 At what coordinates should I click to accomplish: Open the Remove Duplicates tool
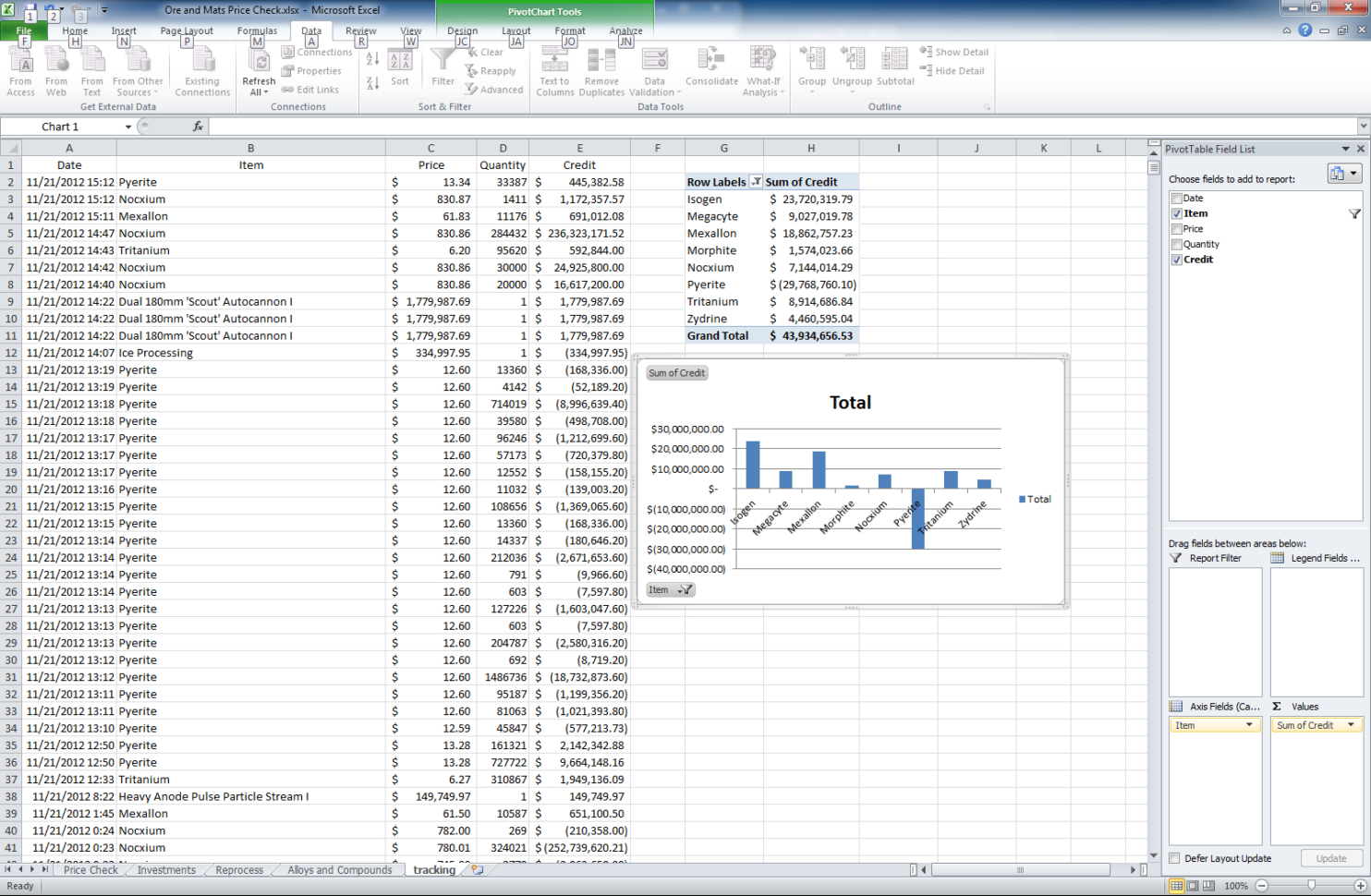pos(602,69)
